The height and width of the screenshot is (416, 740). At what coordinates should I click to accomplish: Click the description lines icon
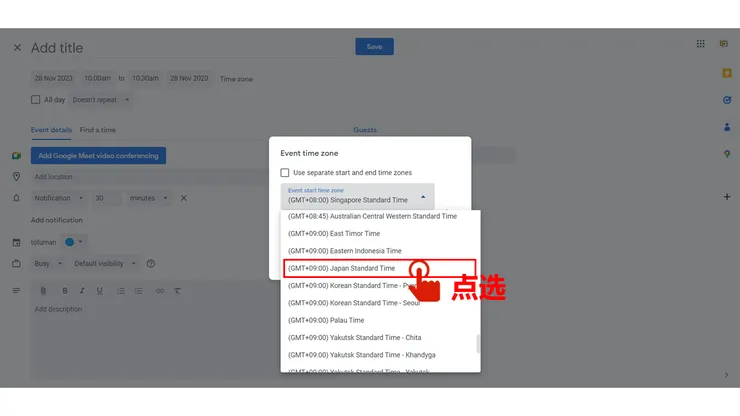coord(17,290)
